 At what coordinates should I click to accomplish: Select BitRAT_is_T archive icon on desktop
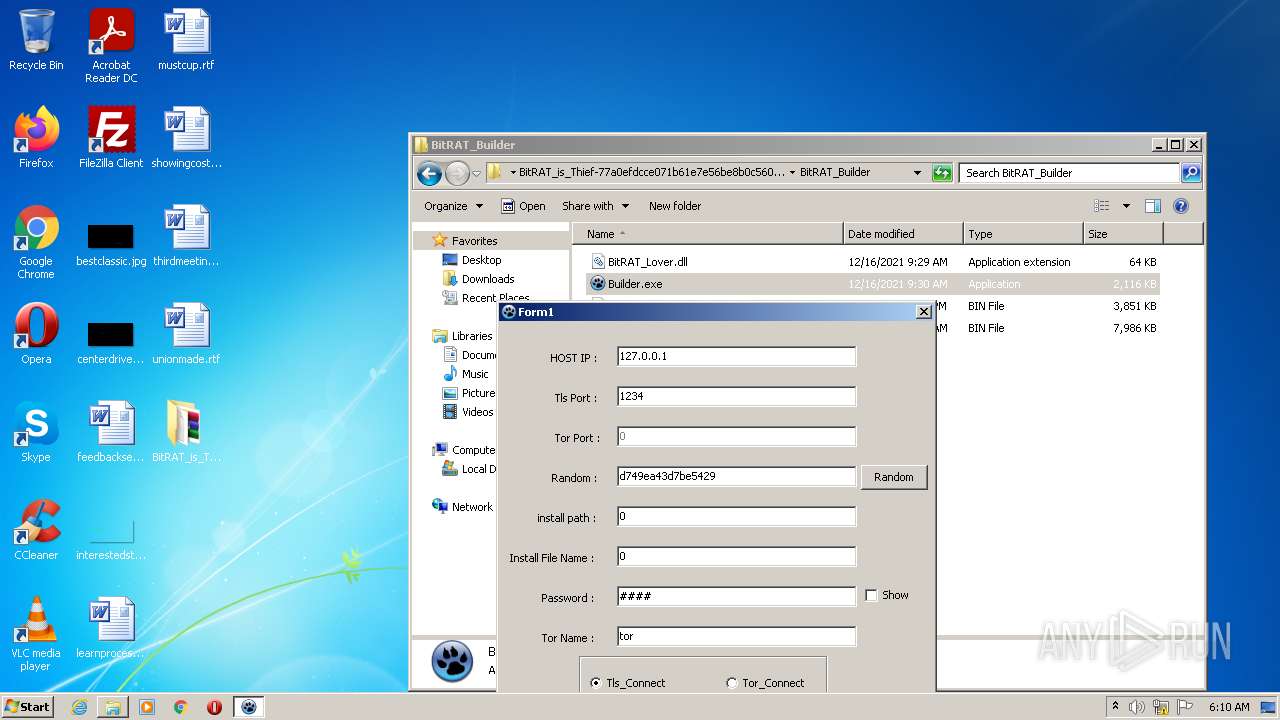[x=186, y=432]
